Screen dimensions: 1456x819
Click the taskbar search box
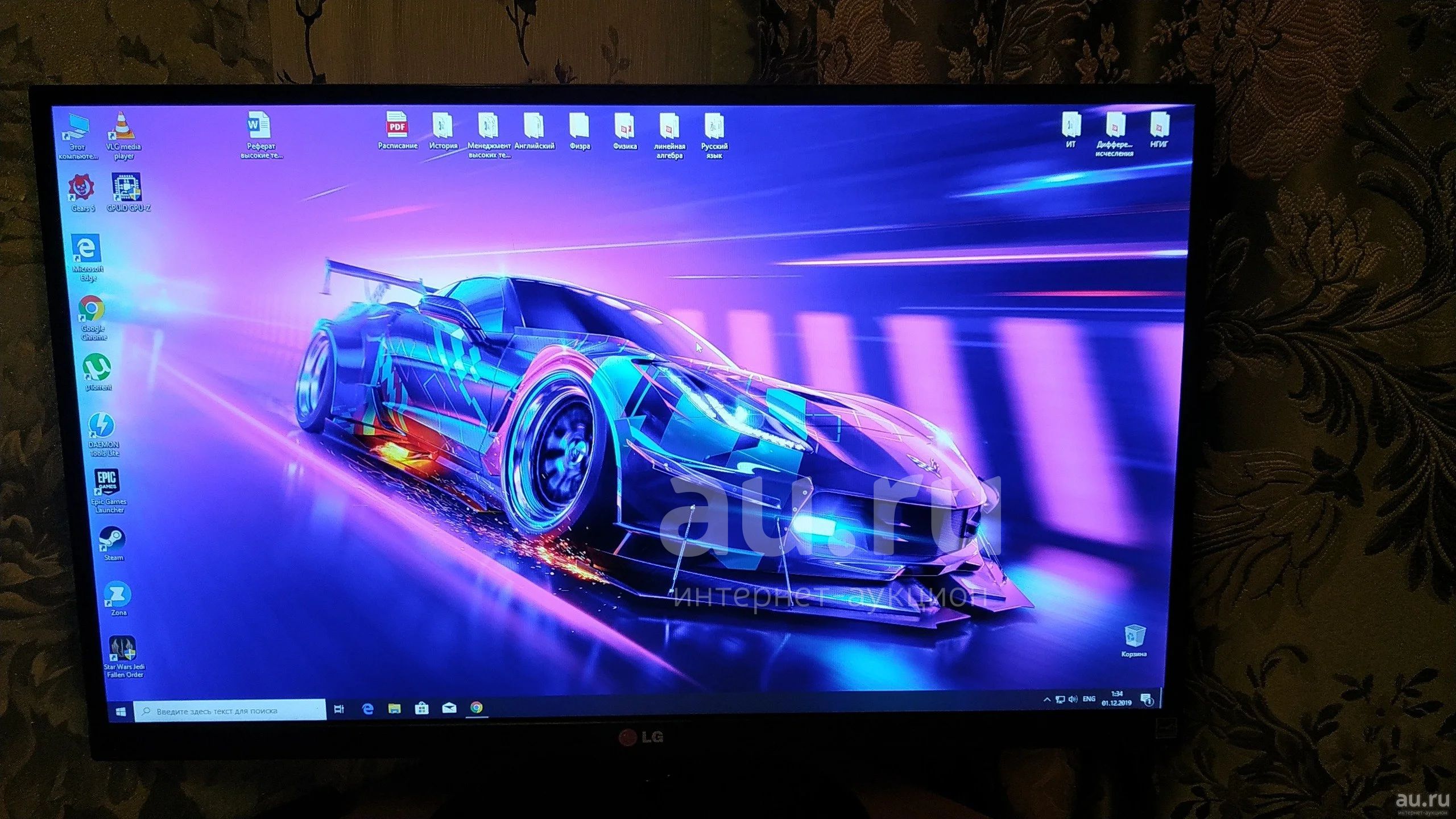(x=230, y=711)
